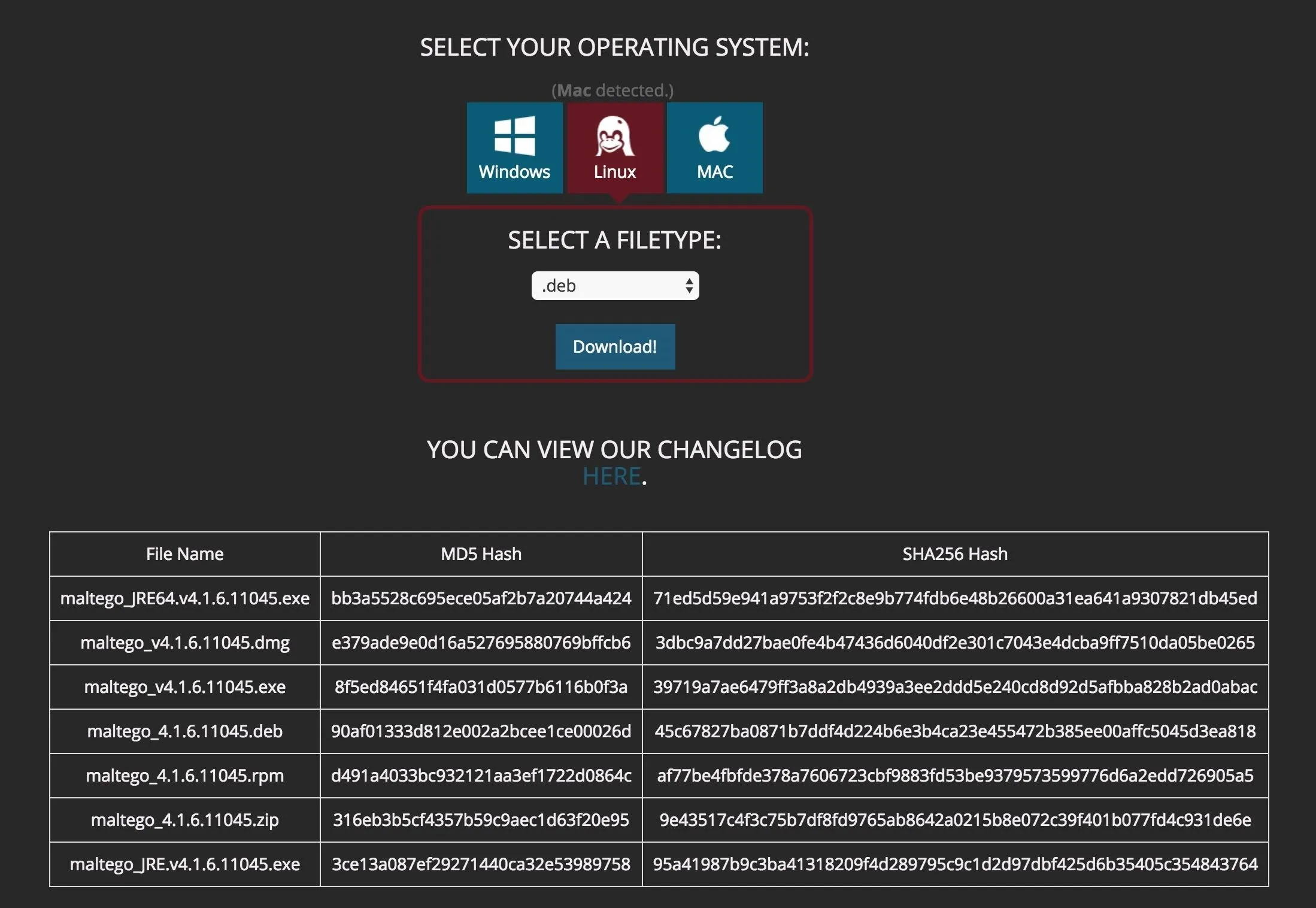Click SHA256 hash starting with 9e43517c4f3c
Screen dimensions: 1316x908
pos(955,820)
